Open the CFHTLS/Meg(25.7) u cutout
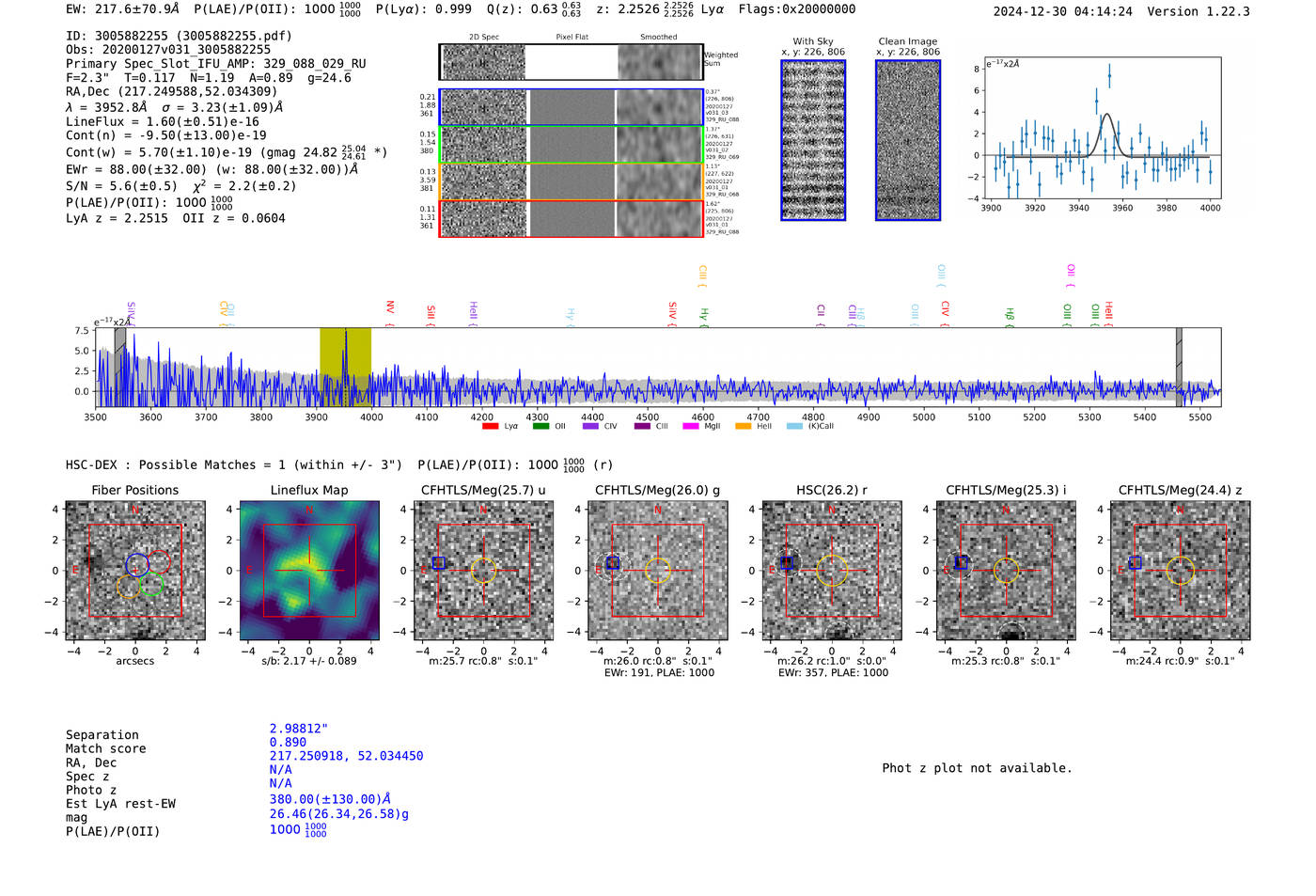 click(483, 571)
